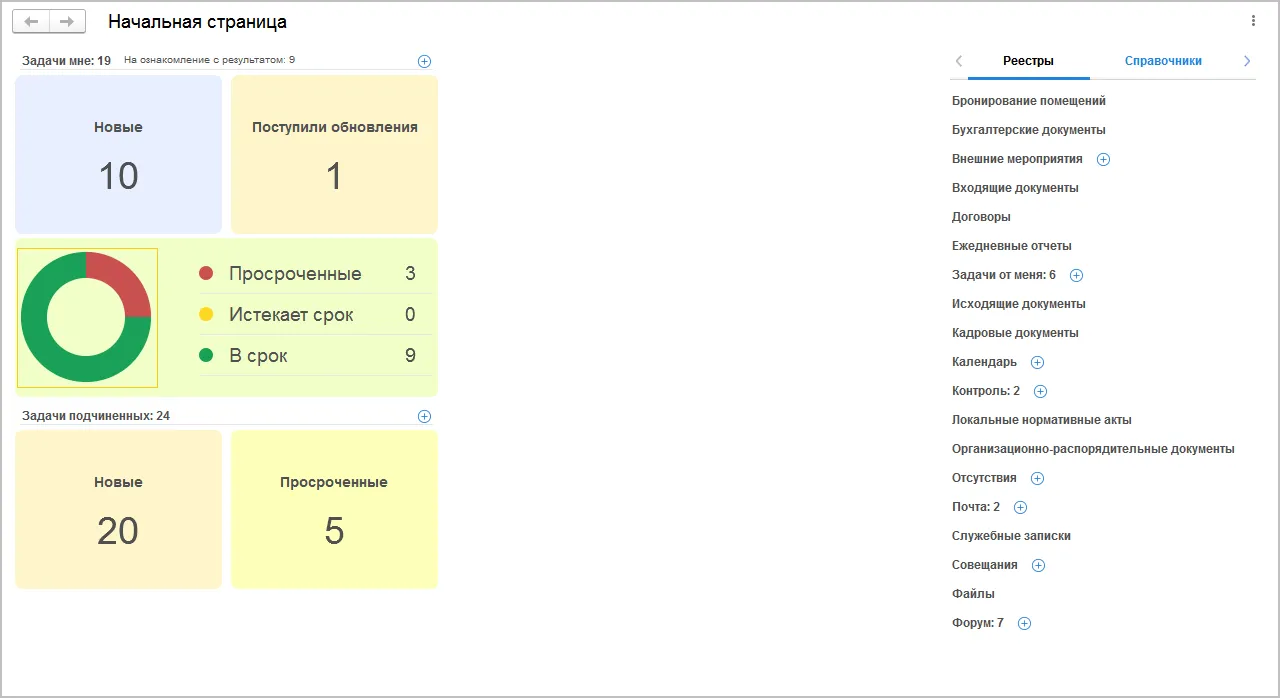The width and height of the screenshot is (1280, 698).
Task: Click plus icon next to Внешние мероприятия
Action: coord(1103,159)
